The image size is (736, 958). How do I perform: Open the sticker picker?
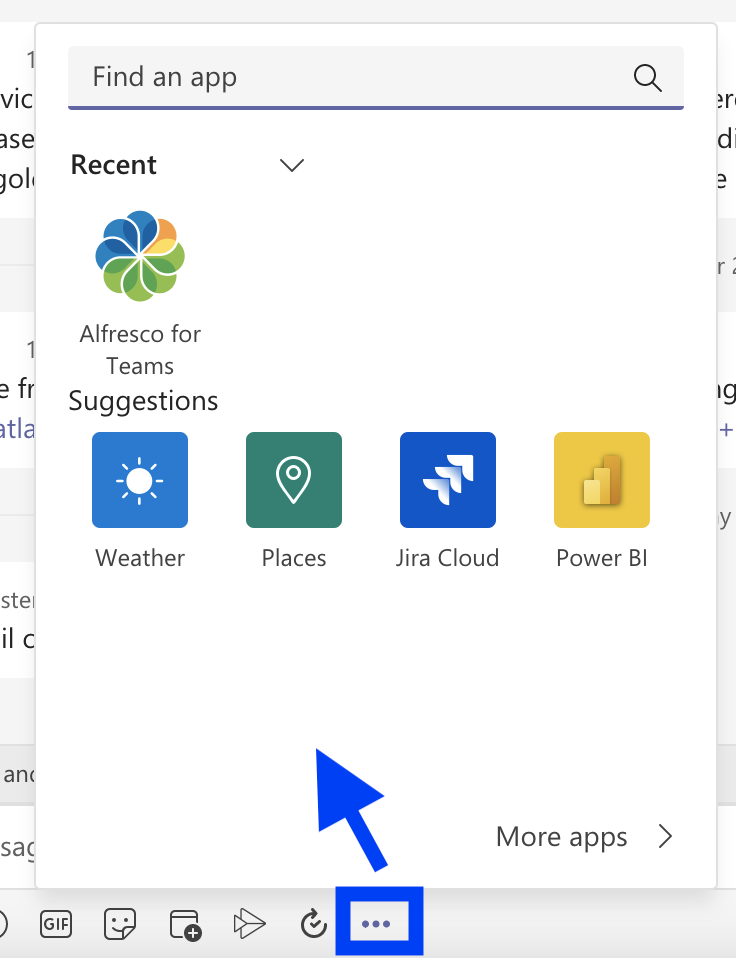[x=120, y=924]
